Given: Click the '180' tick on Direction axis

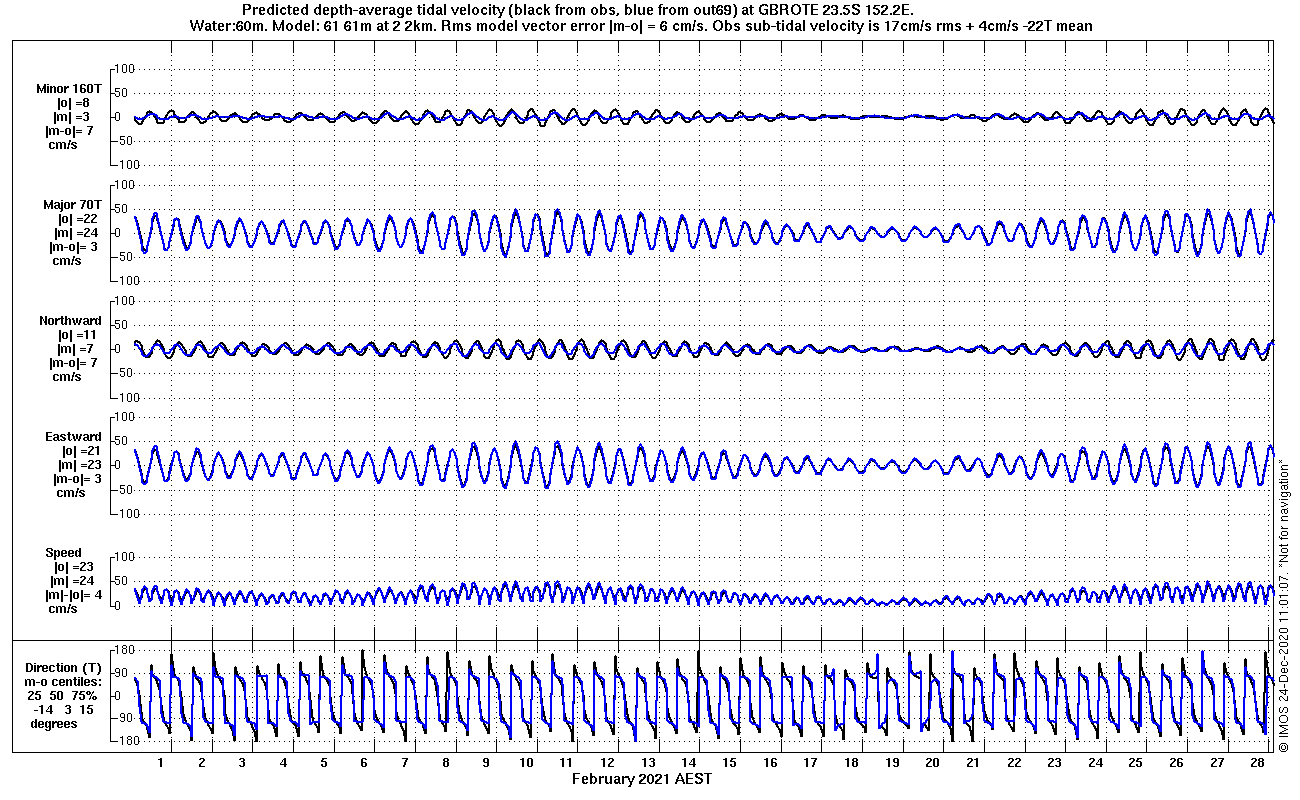Looking at the screenshot, I should pos(125,650).
